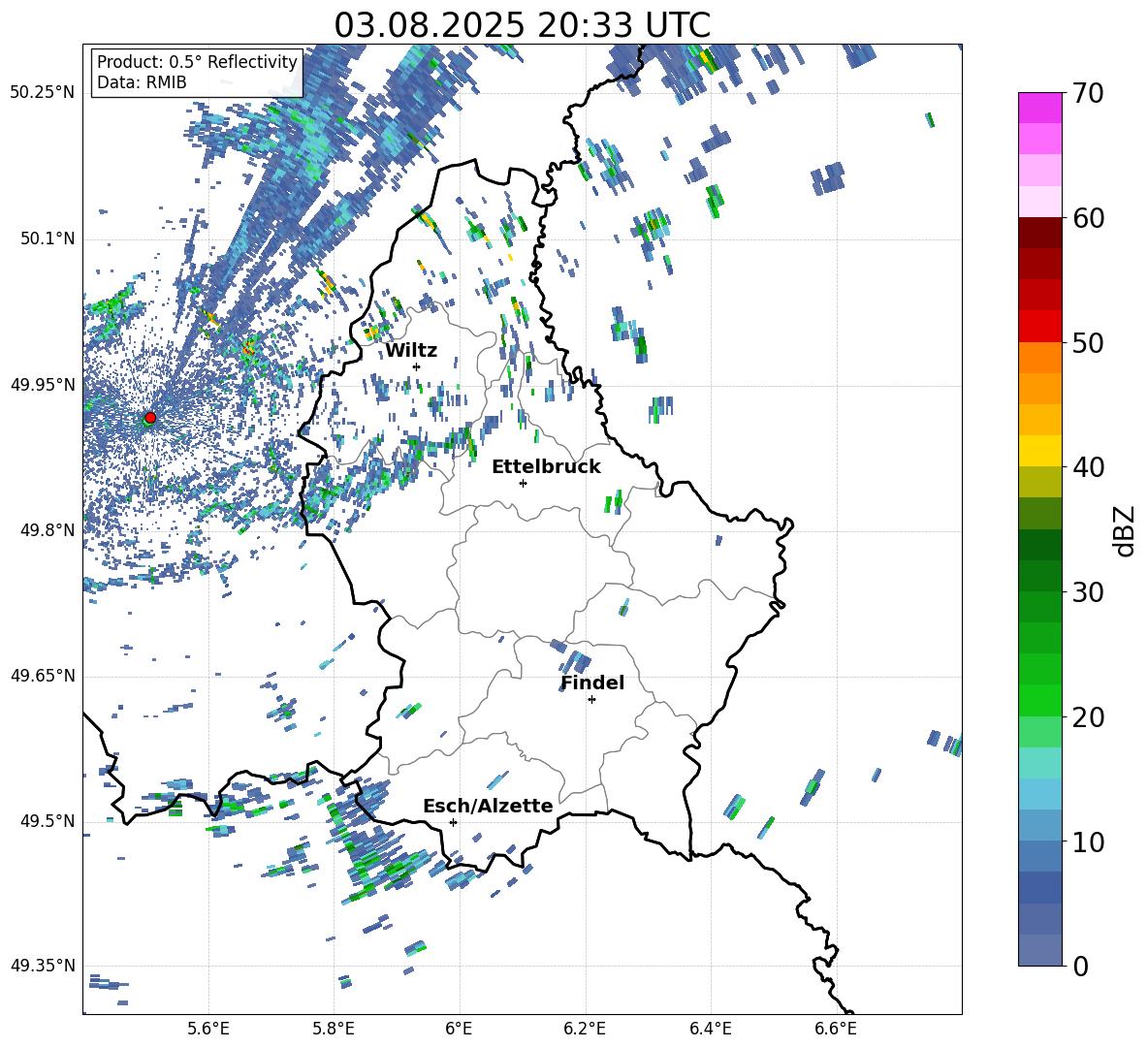Click the Findel label on map
The image size is (1148, 1048).
click(592, 683)
